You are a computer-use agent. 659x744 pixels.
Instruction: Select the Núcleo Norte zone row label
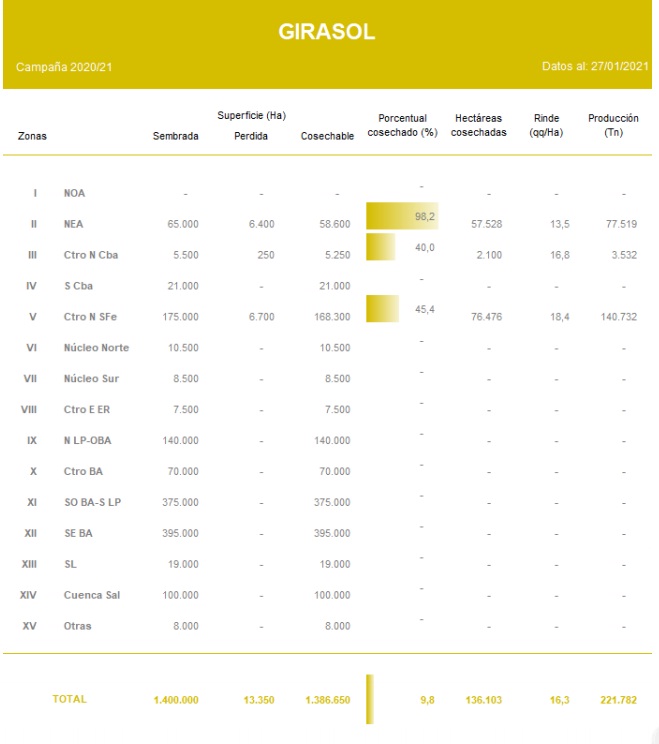click(x=96, y=347)
